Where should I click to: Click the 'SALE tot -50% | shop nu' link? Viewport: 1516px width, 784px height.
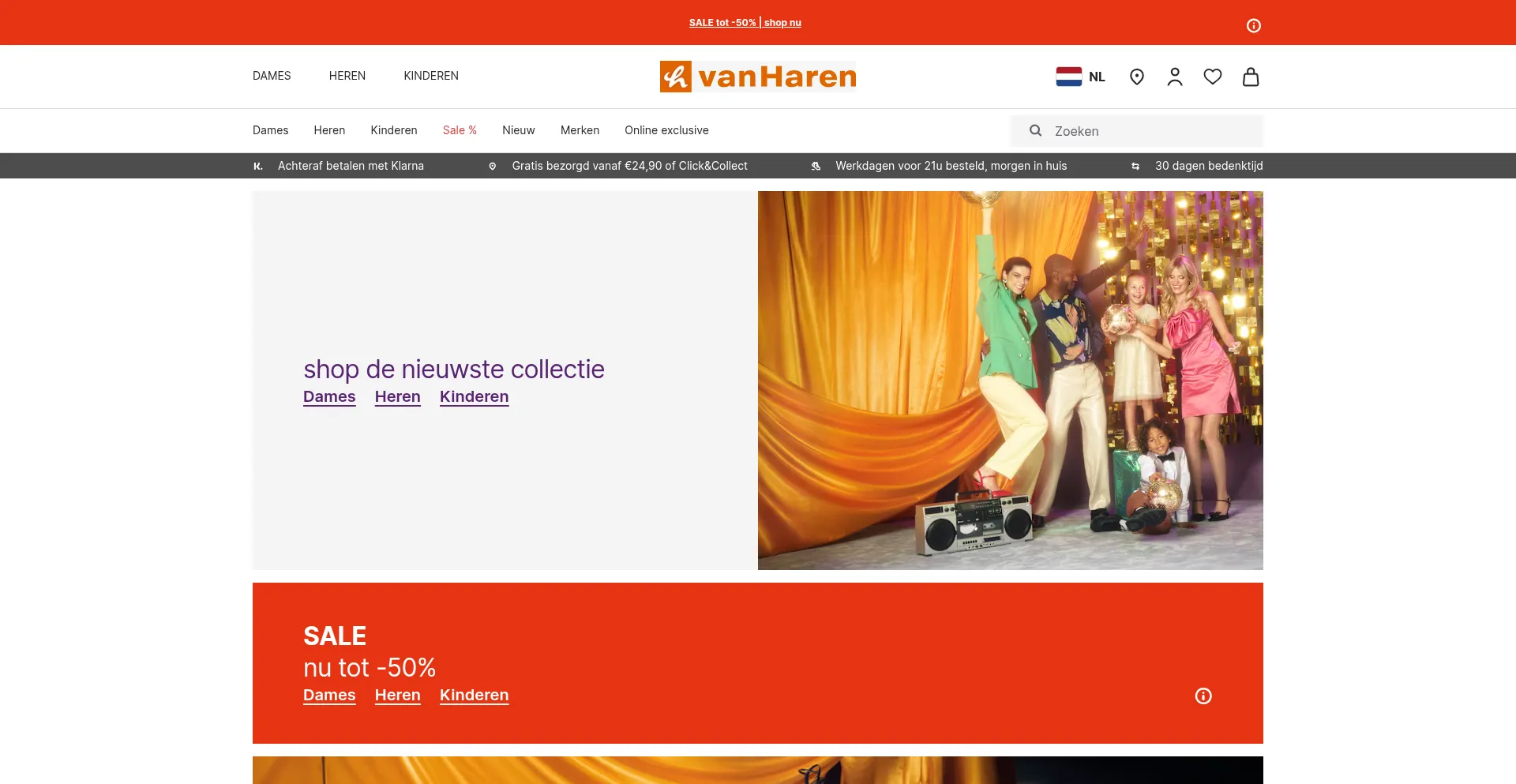pyautogui.click(x=745, y=23)
